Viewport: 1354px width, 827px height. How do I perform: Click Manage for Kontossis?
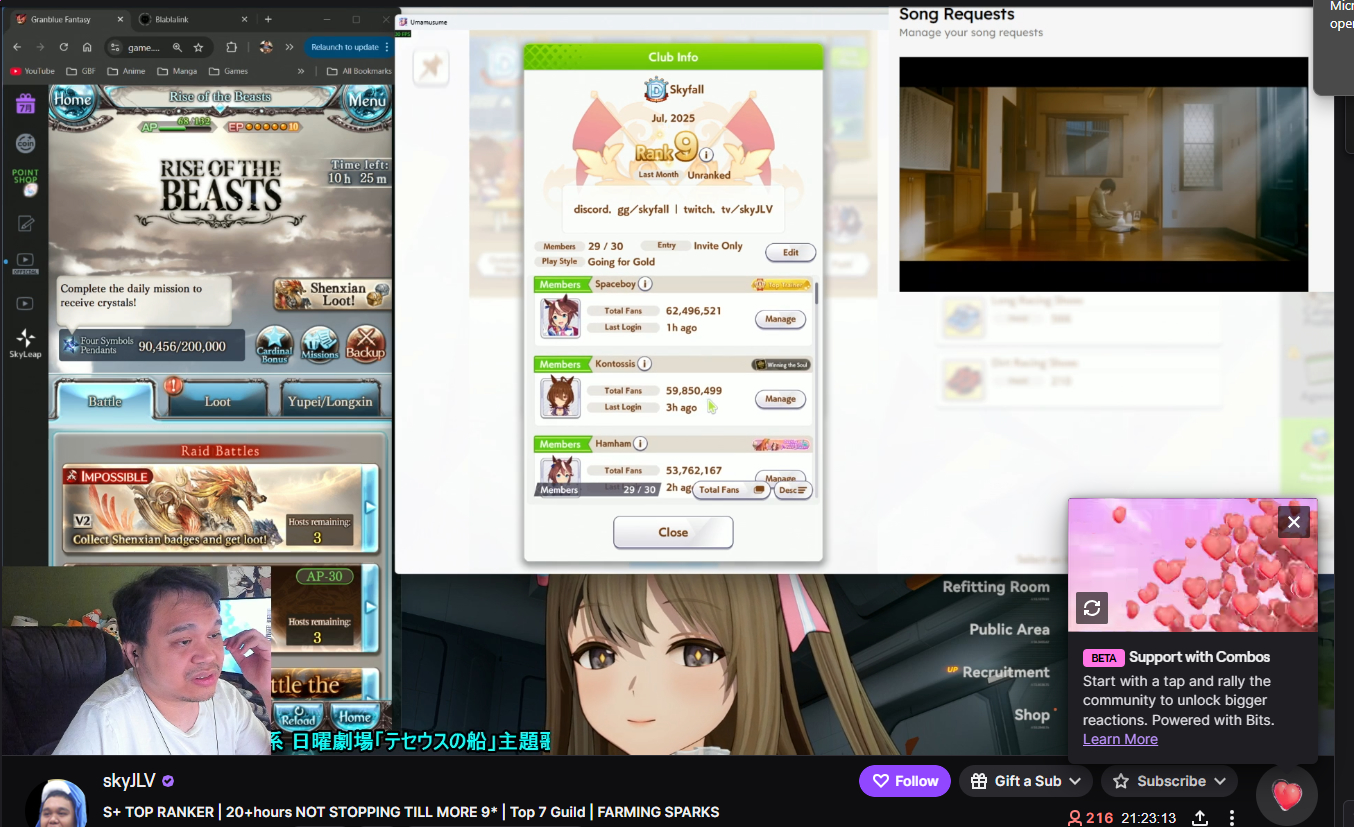click(780, 398)
